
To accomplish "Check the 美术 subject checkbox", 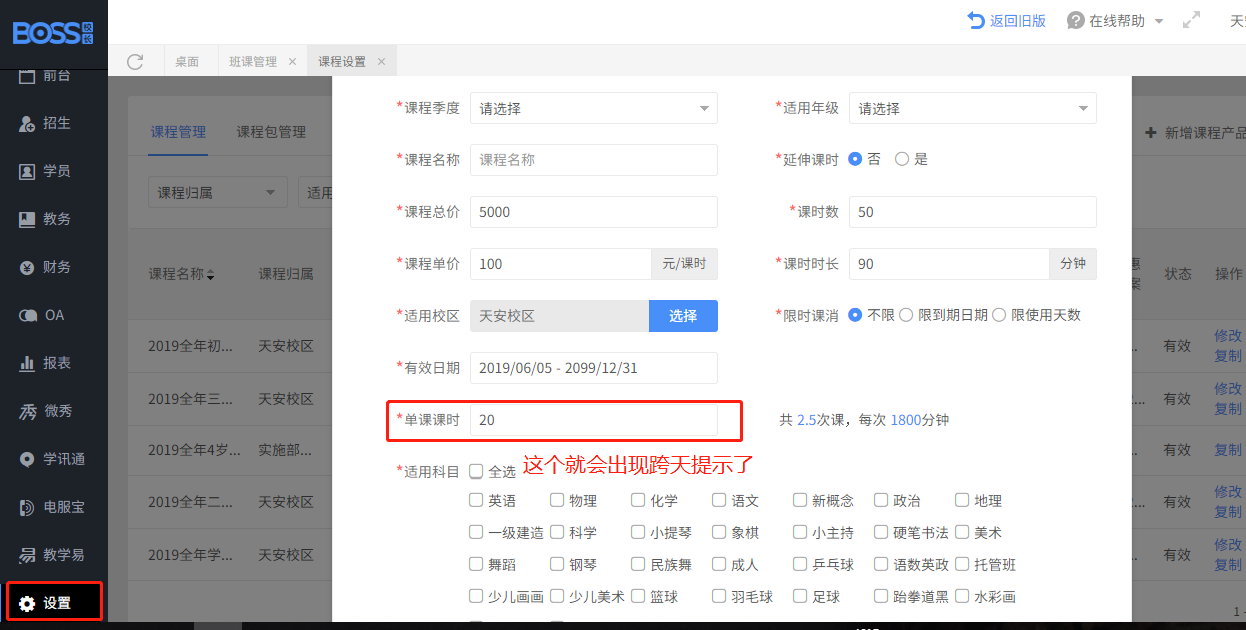I will point(962,532).
